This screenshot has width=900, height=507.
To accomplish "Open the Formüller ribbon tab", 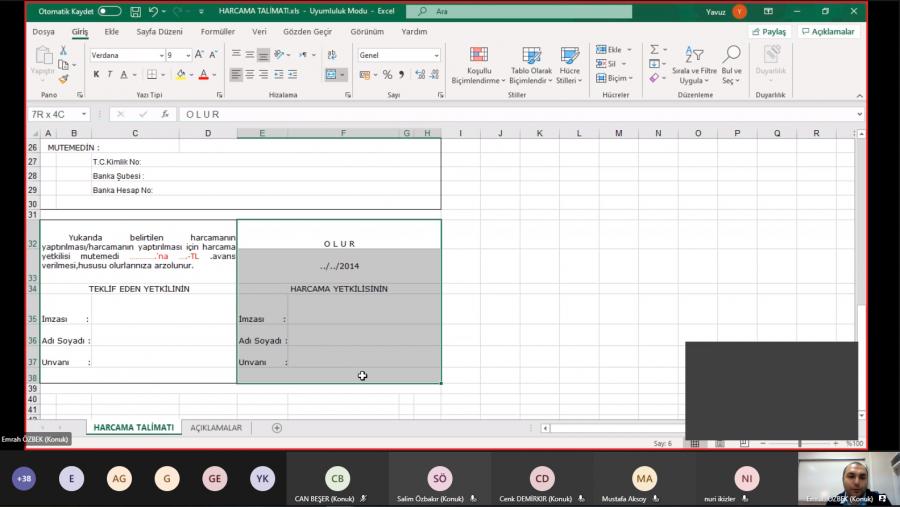I will 217,32.
